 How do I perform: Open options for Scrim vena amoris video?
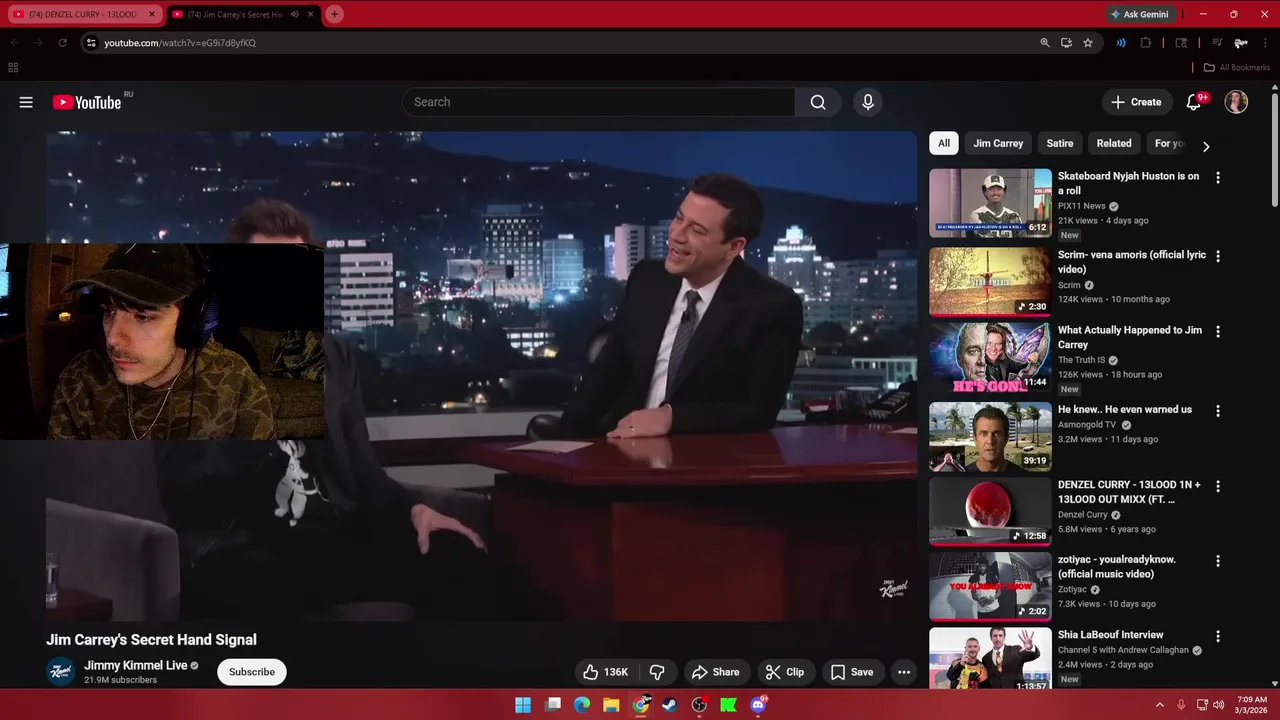coord(1217,256)
